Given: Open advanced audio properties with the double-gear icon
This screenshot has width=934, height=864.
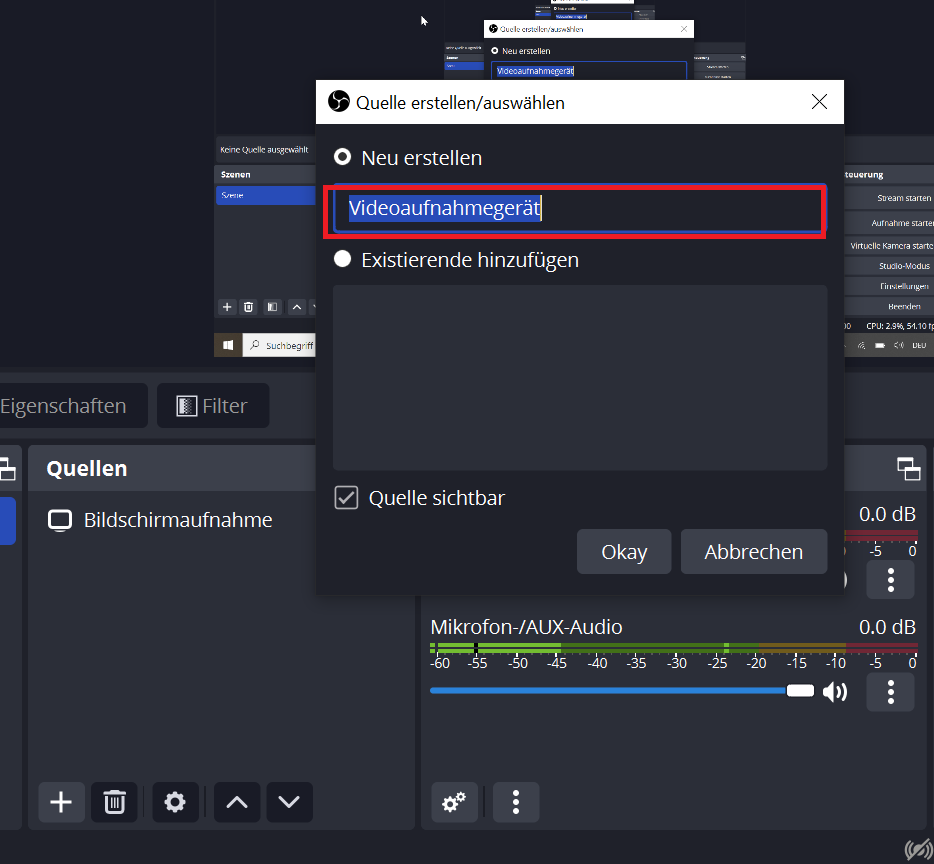Looking at the screenshot, I should coord(454,801).
